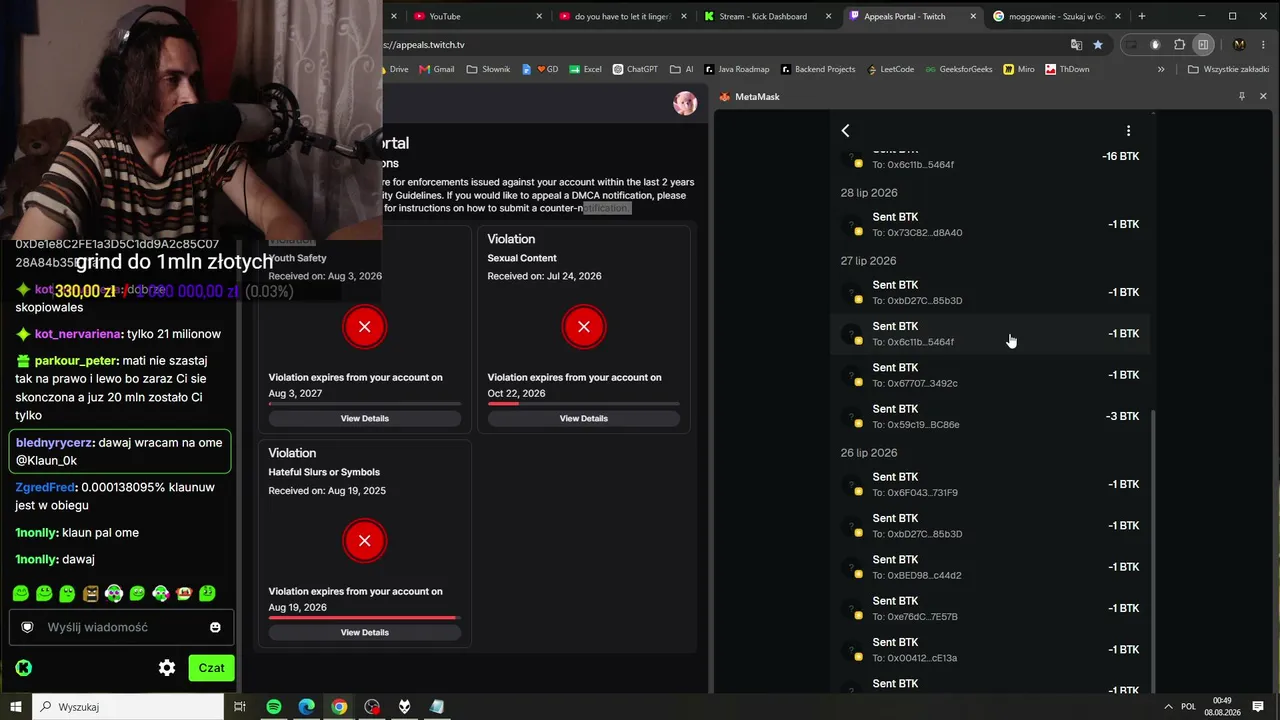Viewport: 1280px width, 720px height.
Task: Open a new browser tab
Action: pyautogui.click(x=1142, y=16)
